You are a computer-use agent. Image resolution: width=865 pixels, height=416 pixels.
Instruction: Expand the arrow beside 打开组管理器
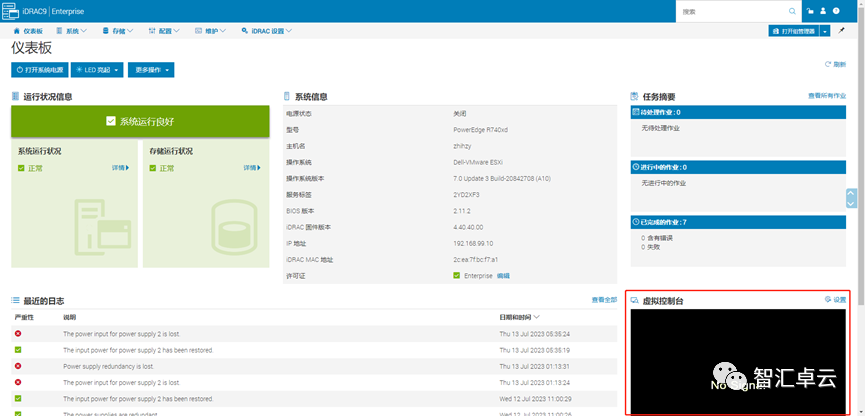point(825,31)
